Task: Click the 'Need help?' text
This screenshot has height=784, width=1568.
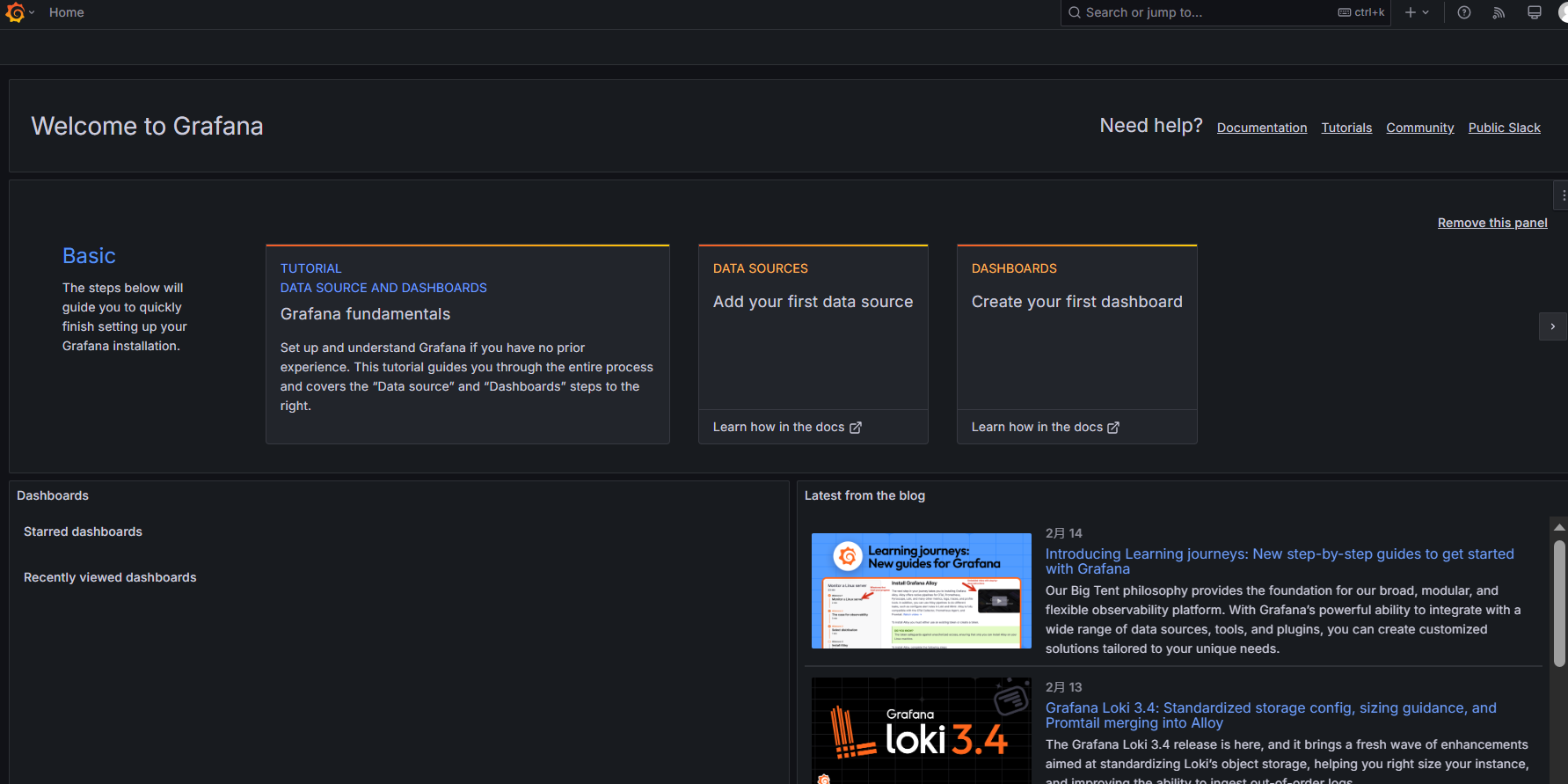Action: coord(1151,126)
